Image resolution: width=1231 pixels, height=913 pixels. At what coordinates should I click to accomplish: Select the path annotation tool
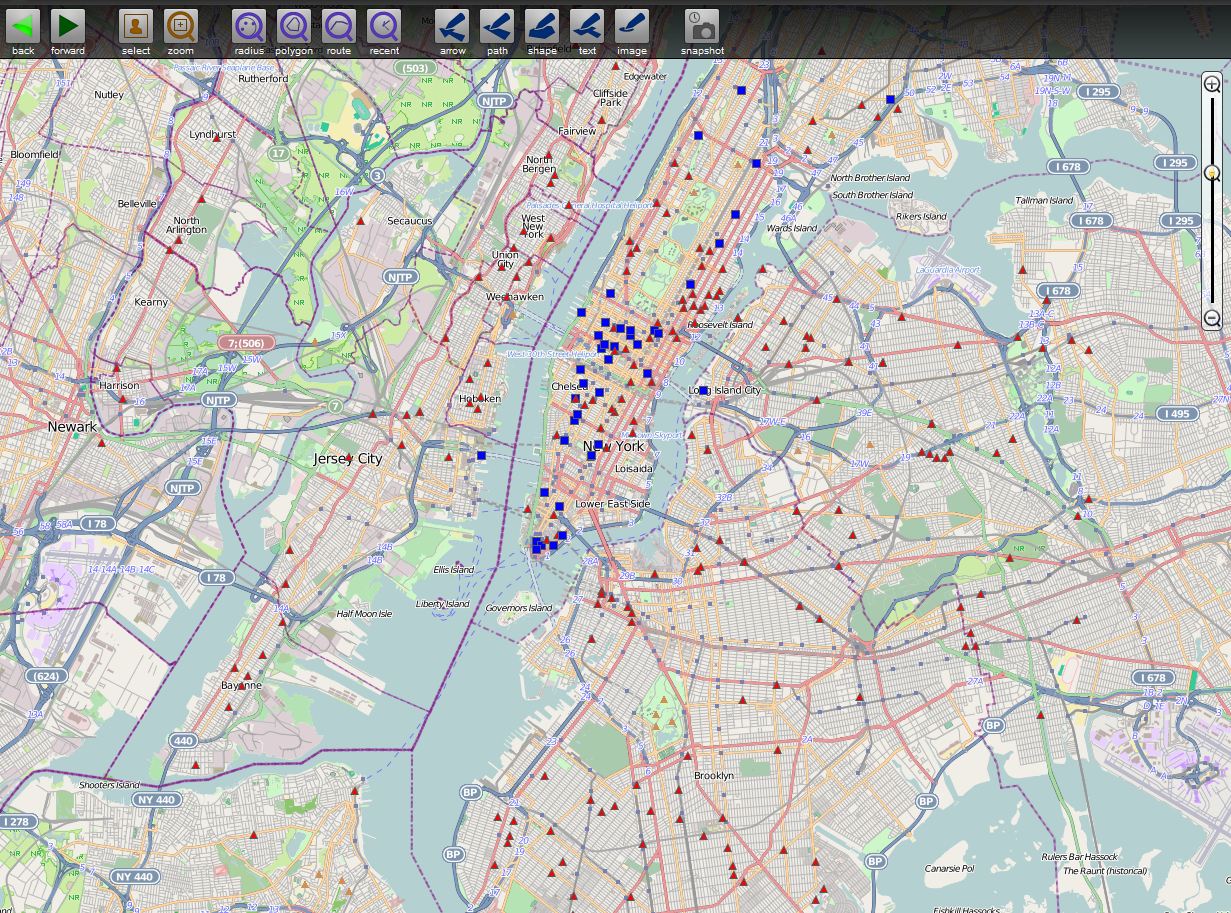pos(497,26)
